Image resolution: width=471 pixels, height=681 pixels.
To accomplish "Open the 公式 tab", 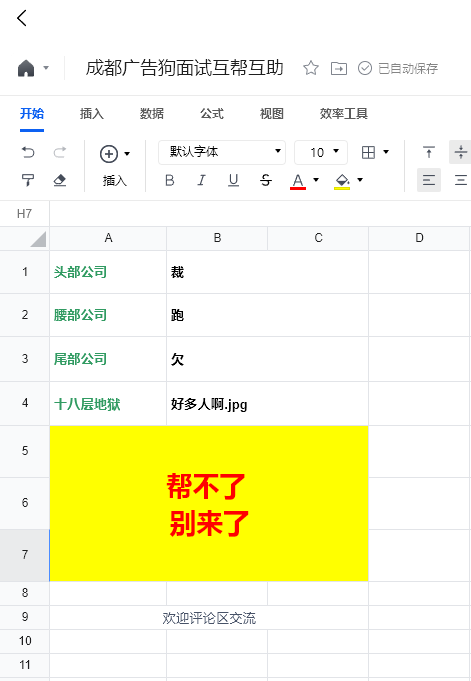I will (x=212, y=114).
